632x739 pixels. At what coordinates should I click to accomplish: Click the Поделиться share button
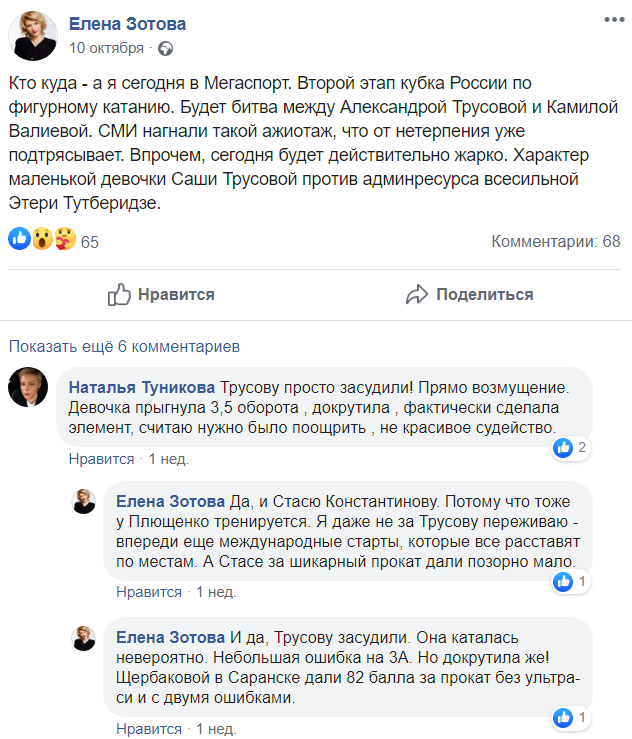point(470,294)
